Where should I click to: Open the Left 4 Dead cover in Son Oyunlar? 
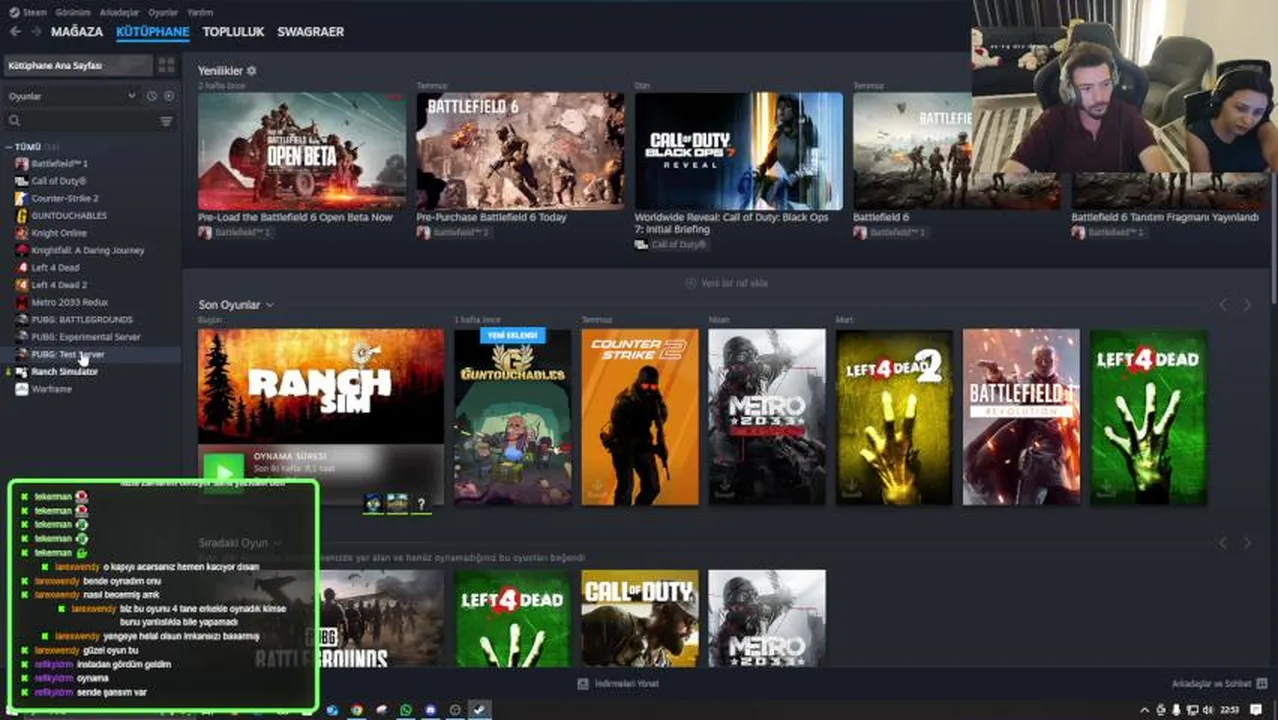pos(1148,417)
